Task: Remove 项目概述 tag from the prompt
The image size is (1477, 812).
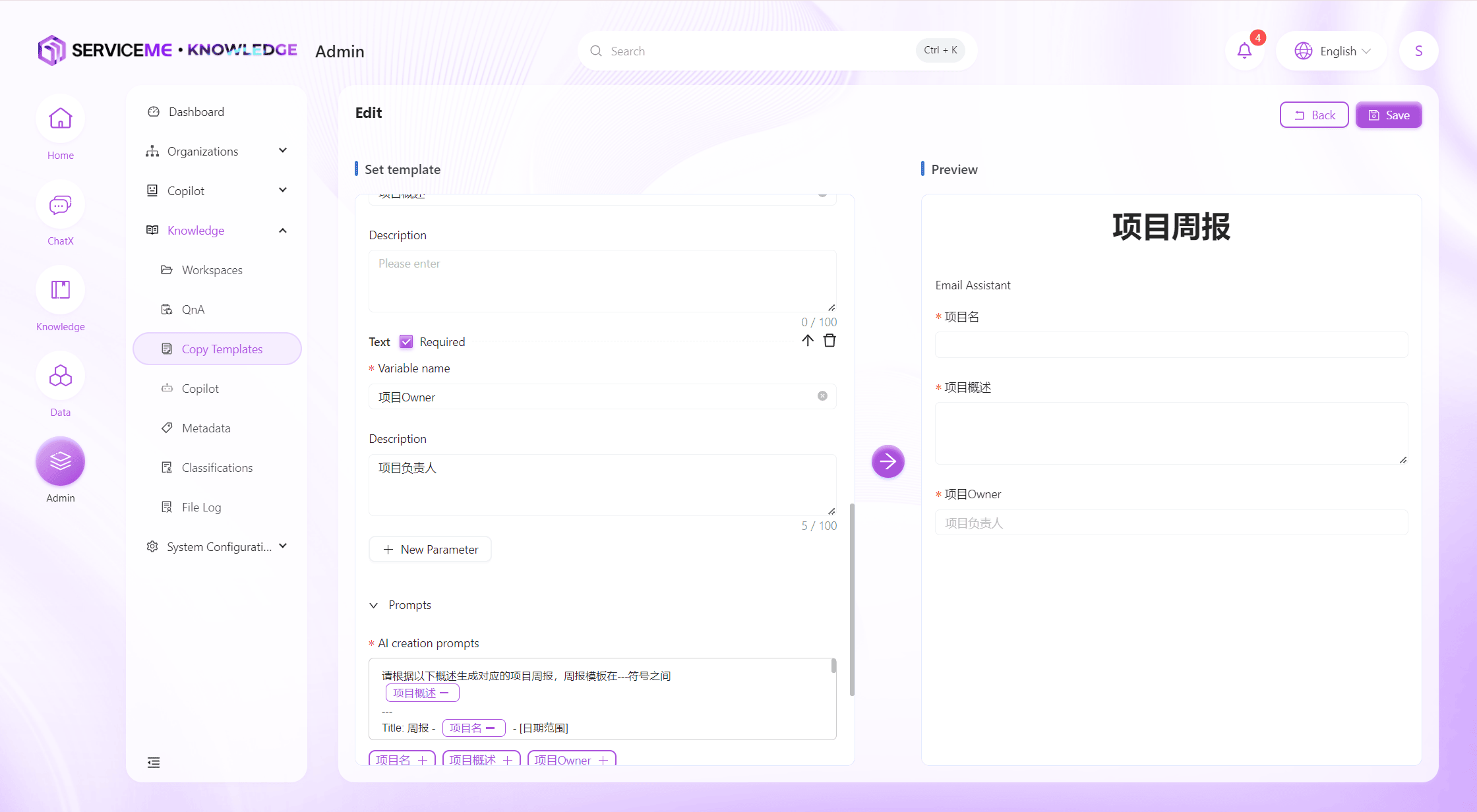Action: point(444,693)
